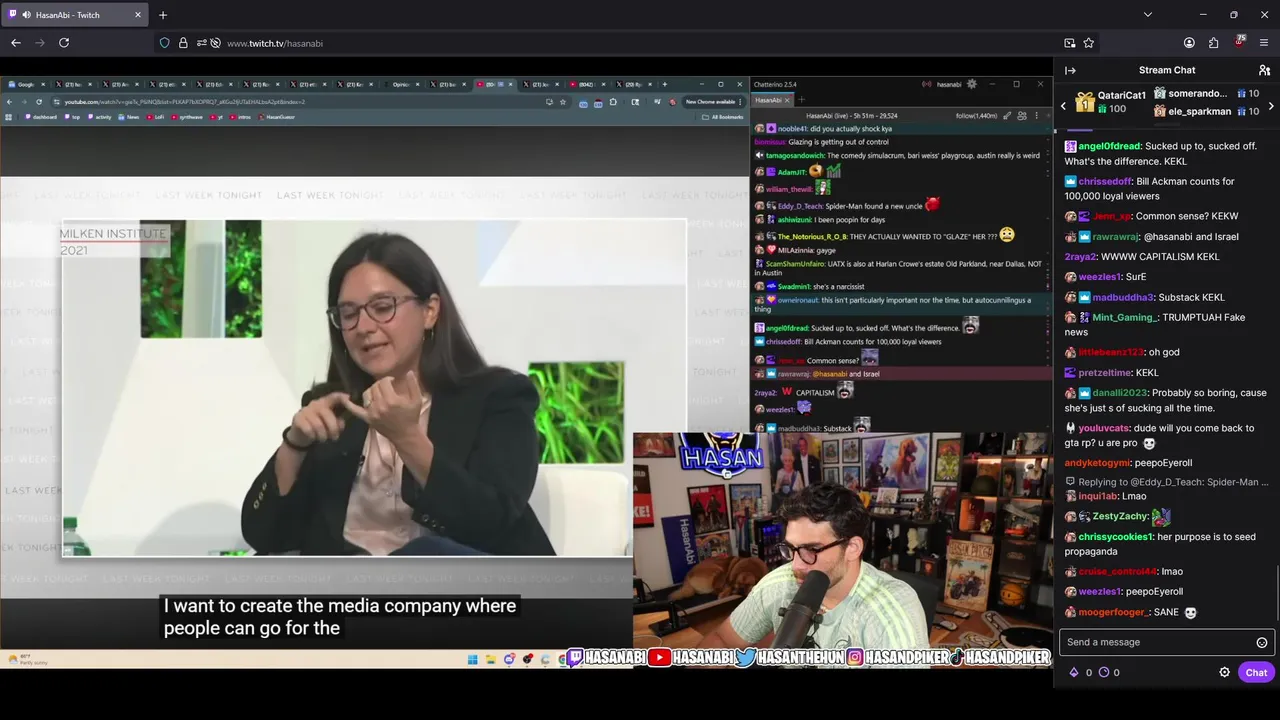This screenshot has width=1280, height=720.
Task: Show previous gift leaderboard entry
Action: (x=1064, y=105)
